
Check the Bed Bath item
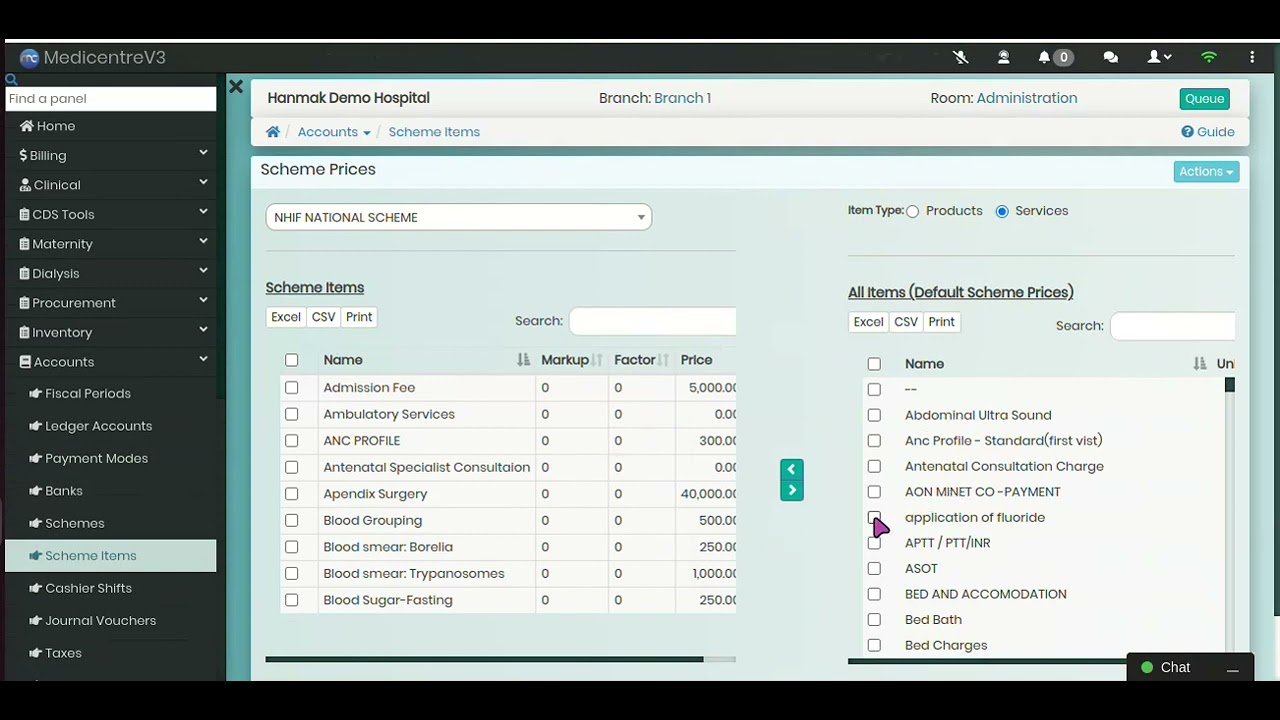coord(874,619)
